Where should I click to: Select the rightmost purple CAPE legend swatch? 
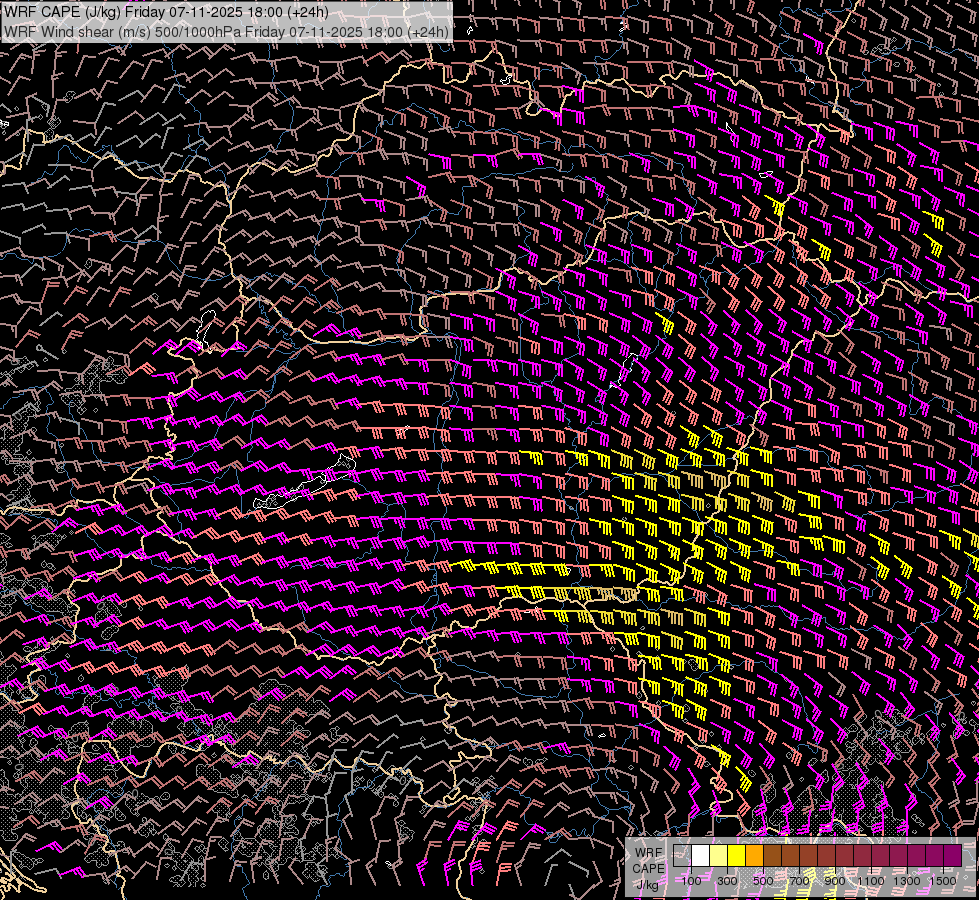point(952,856)
